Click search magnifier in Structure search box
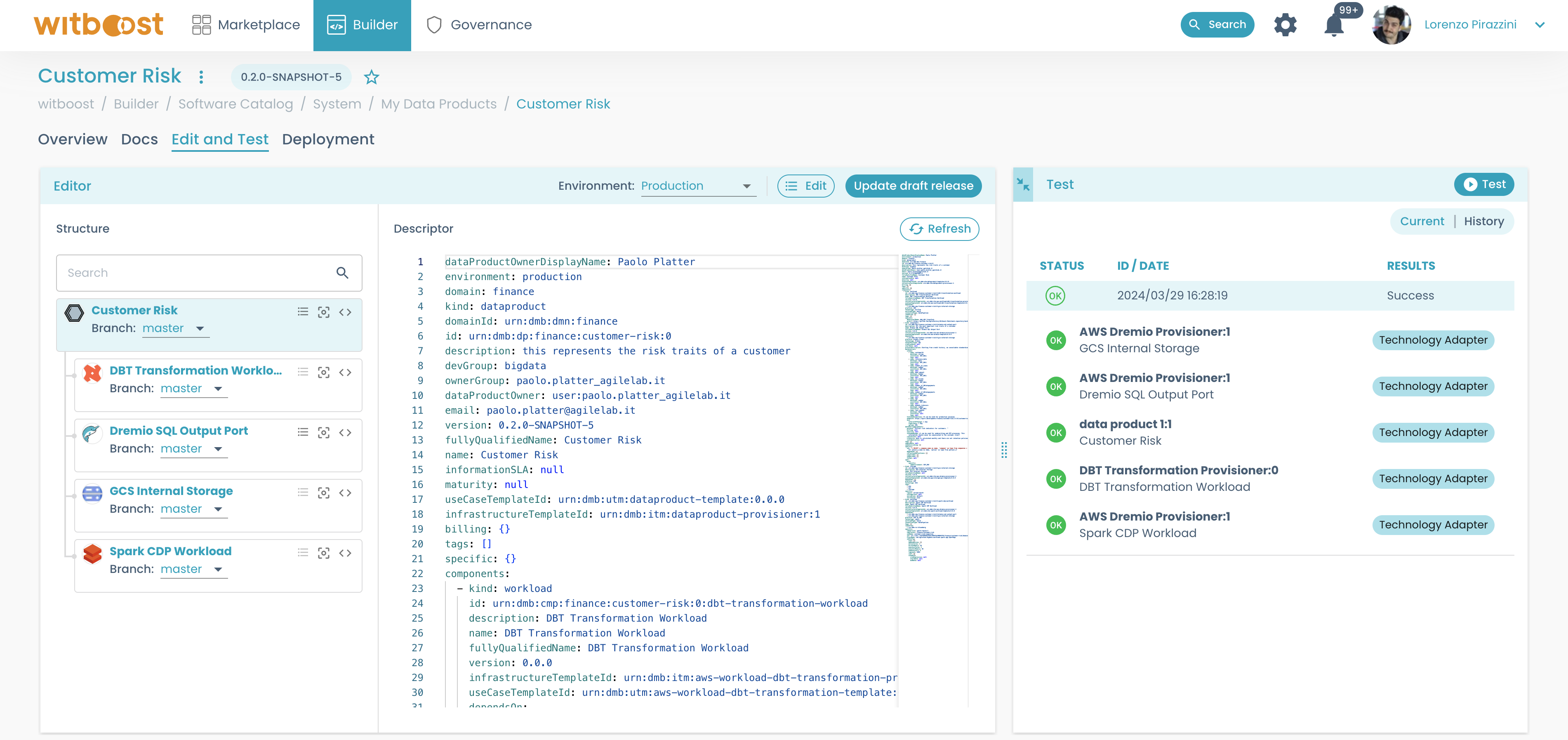 tap(342, 273)
